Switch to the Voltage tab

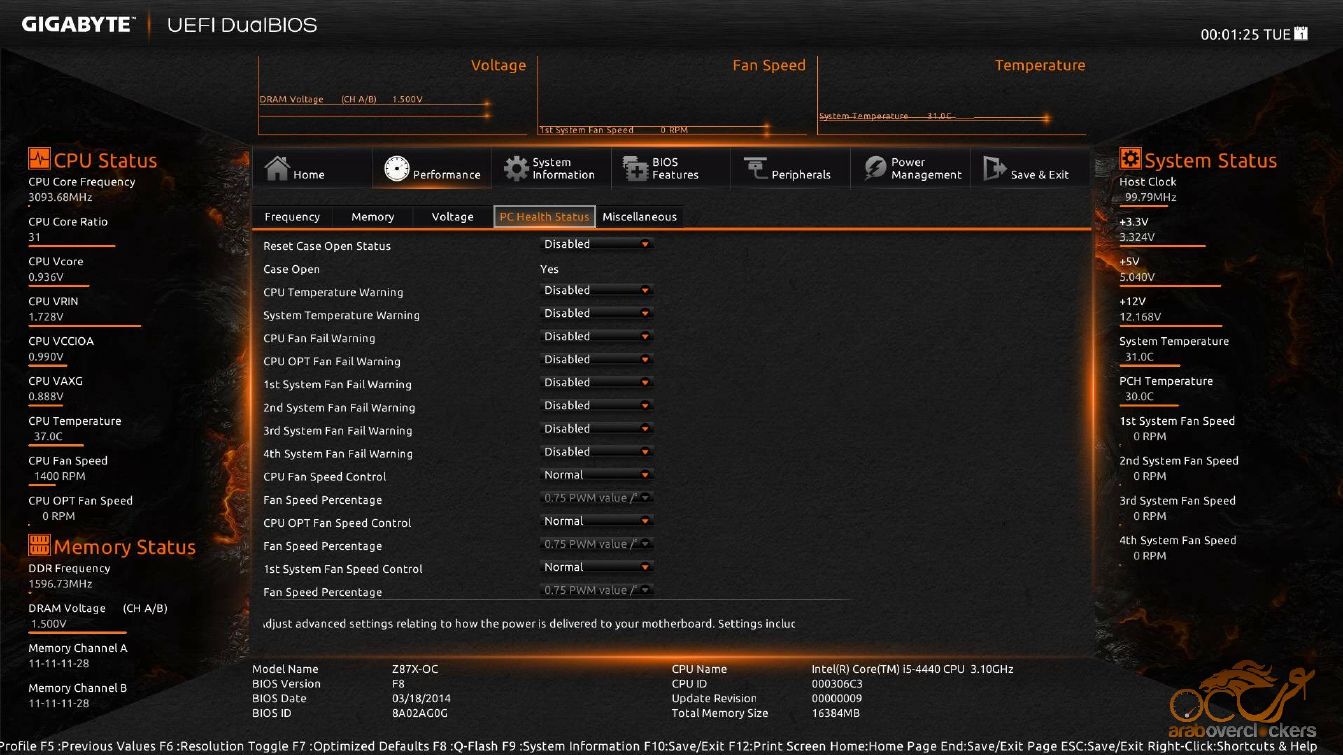coord(452,217)
